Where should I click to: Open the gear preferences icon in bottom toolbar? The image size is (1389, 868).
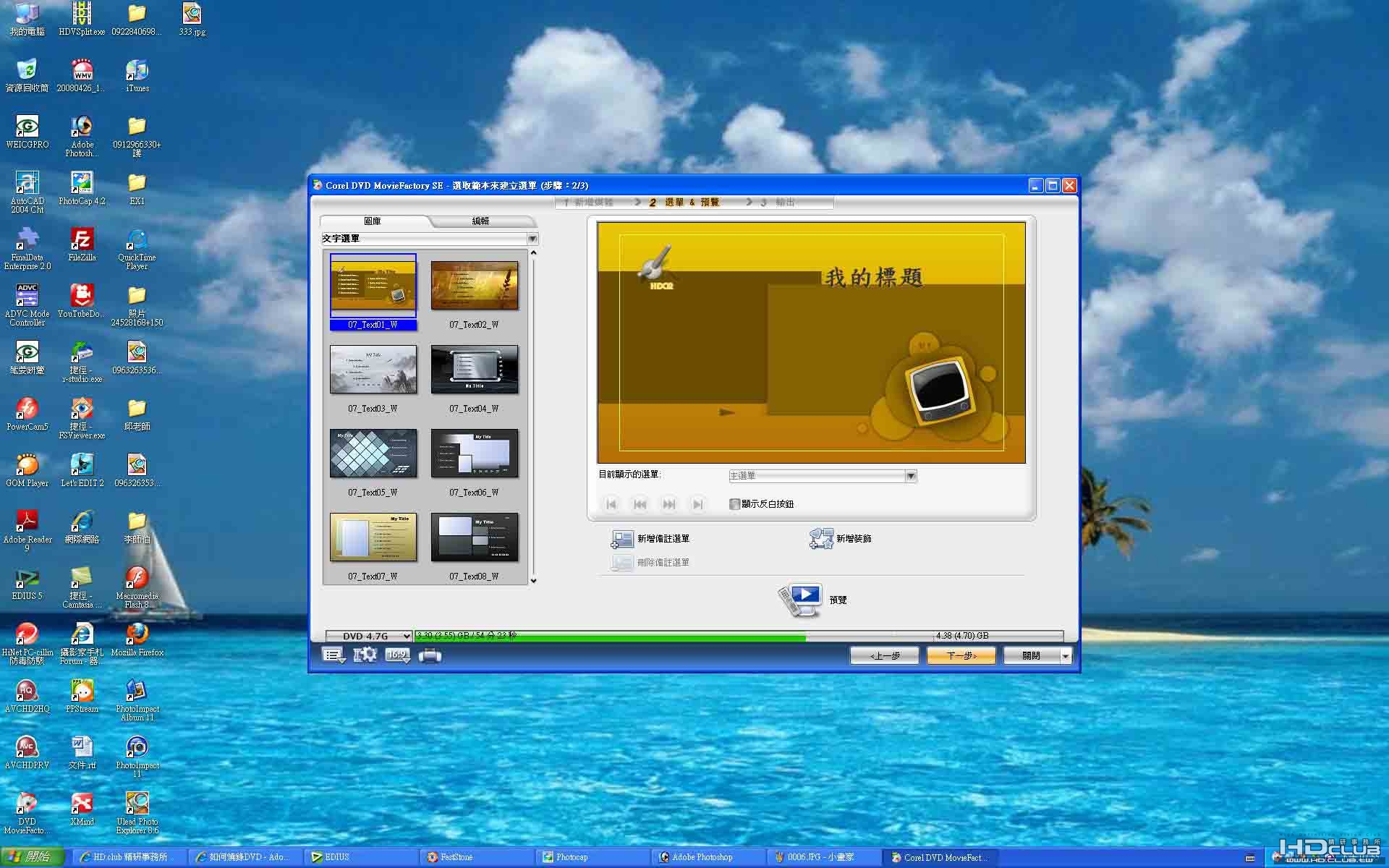pos(365,655)
